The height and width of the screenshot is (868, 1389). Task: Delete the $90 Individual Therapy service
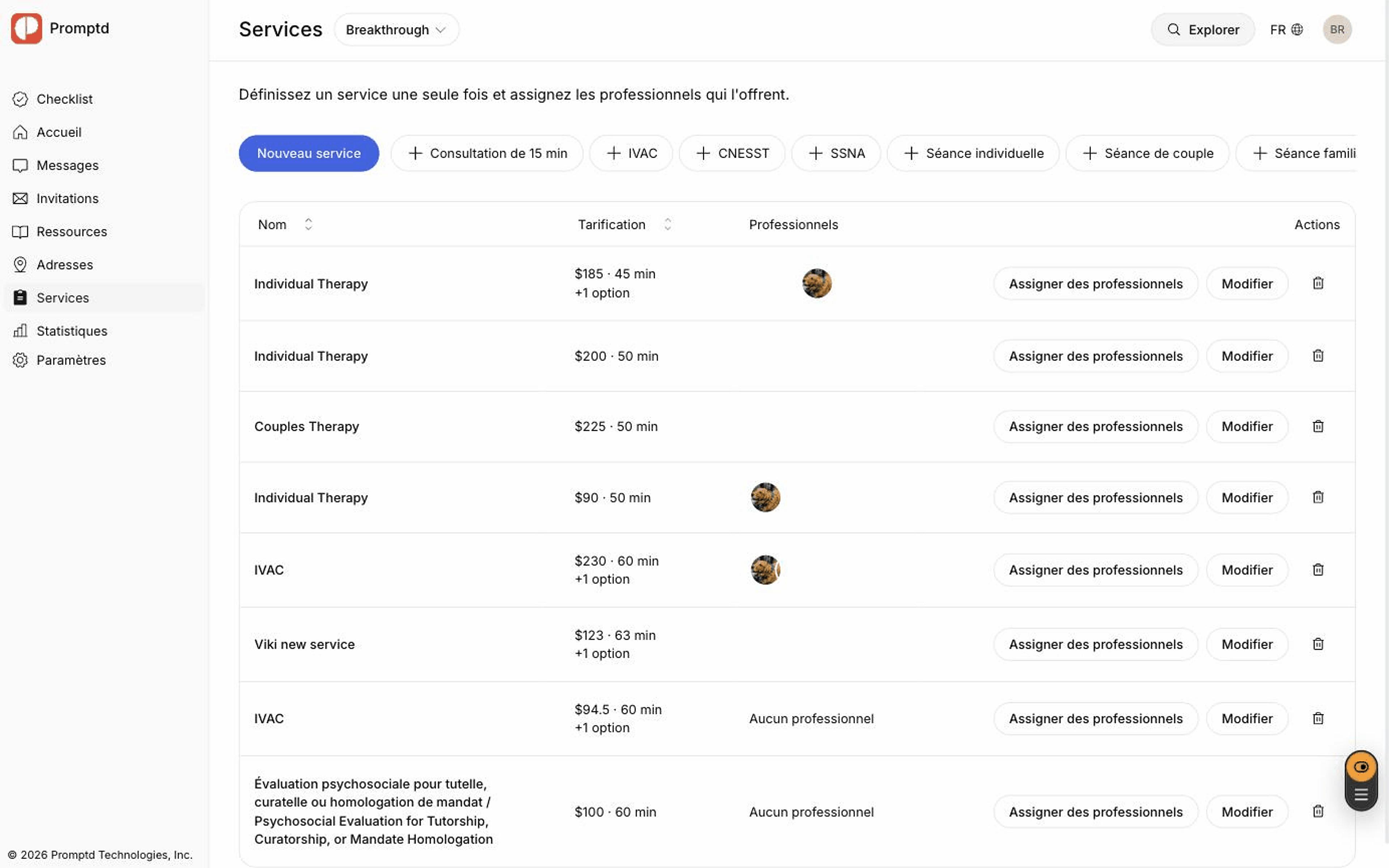pyautogui.click(x=1318, y=498)
